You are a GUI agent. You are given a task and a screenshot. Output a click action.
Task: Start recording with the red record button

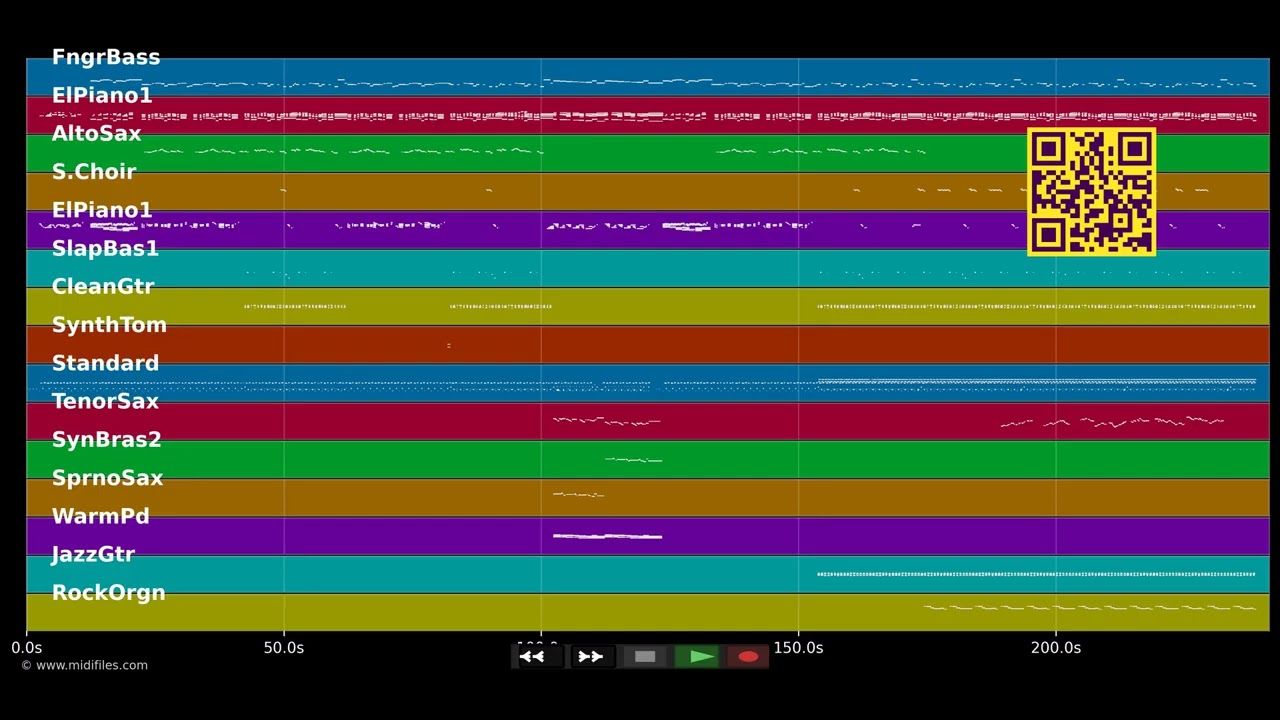point(747,657)
